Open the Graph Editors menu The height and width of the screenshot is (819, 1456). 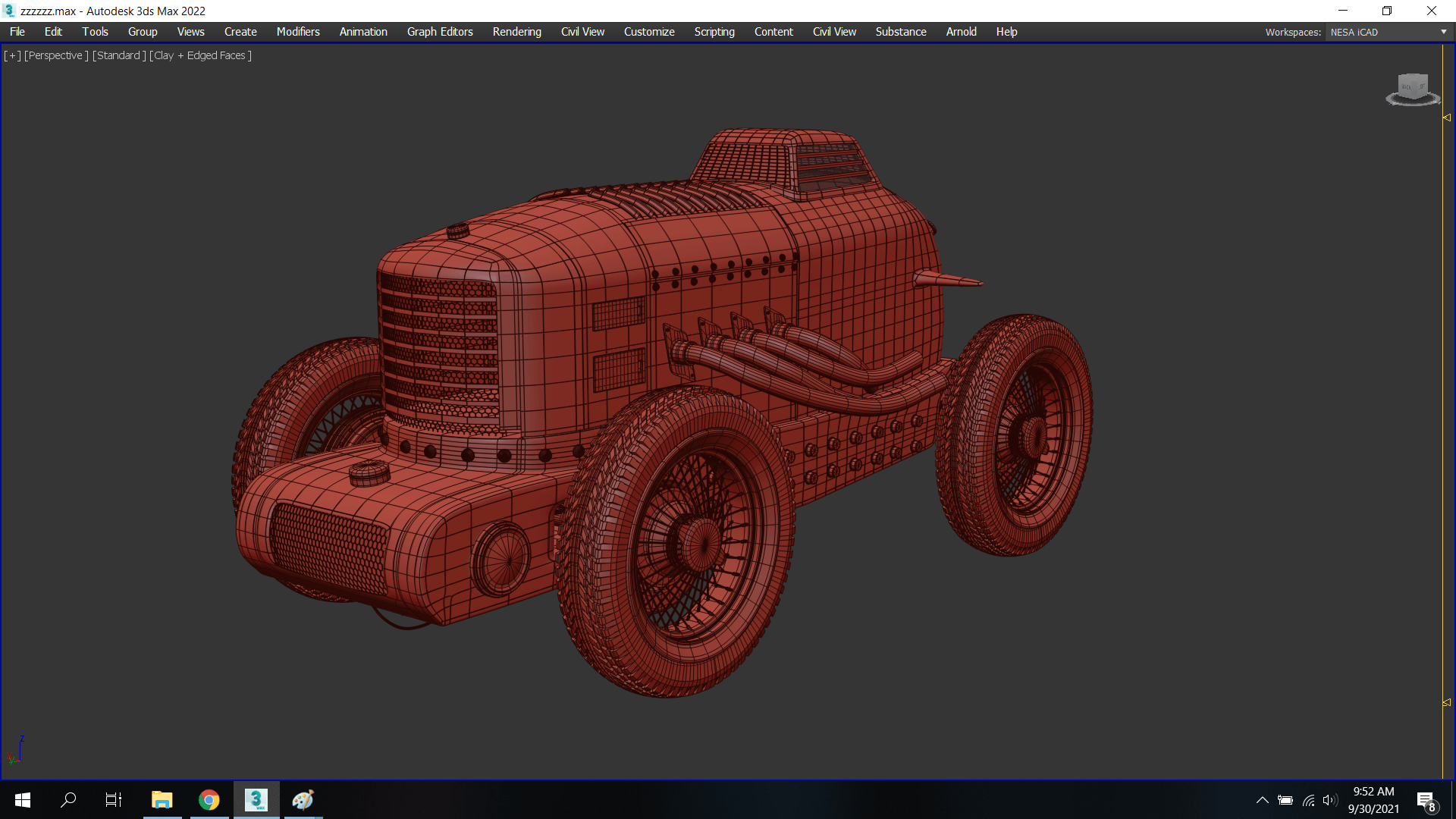[x=440, y=32]
